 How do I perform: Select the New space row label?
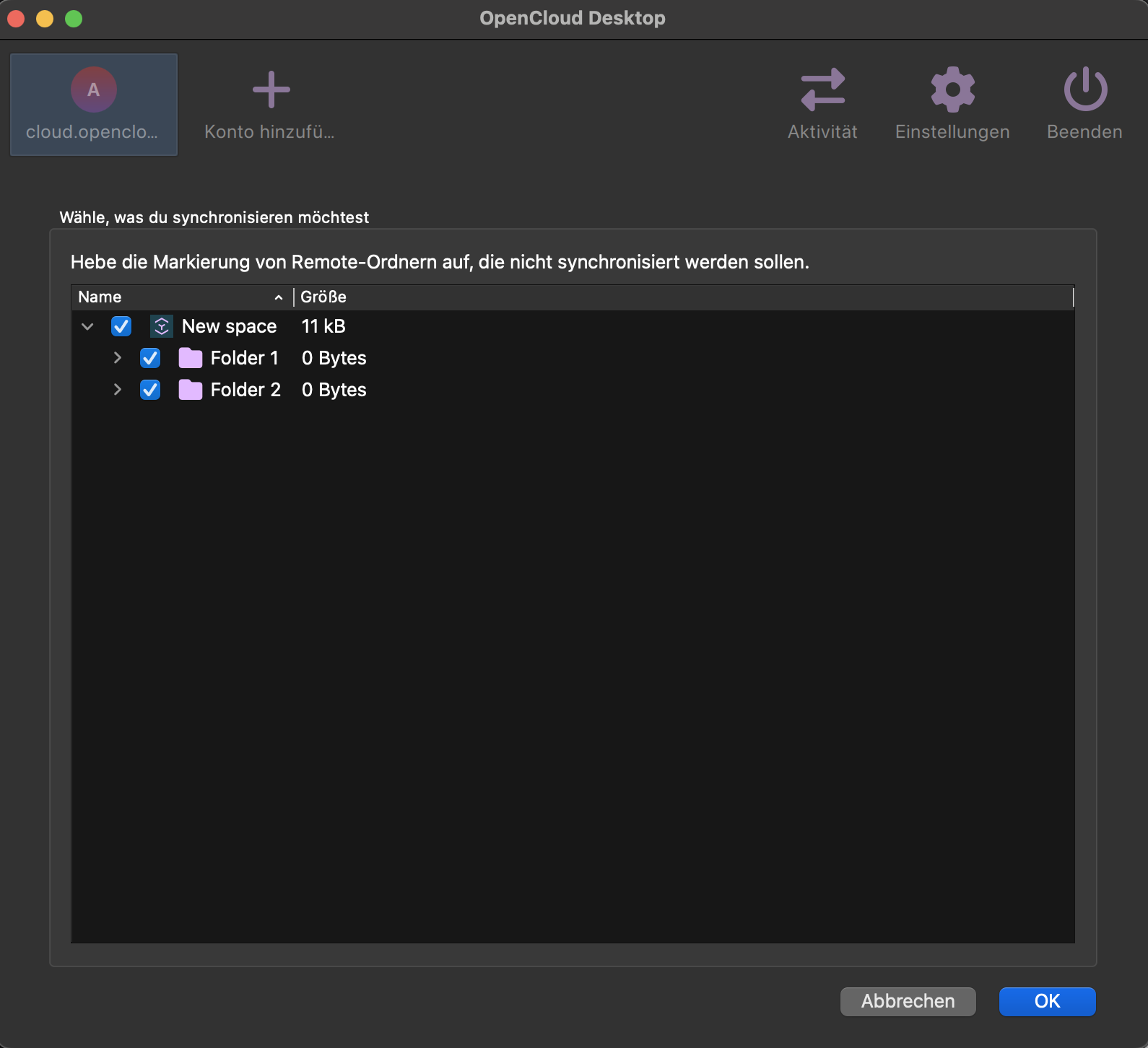coord(230,326)
